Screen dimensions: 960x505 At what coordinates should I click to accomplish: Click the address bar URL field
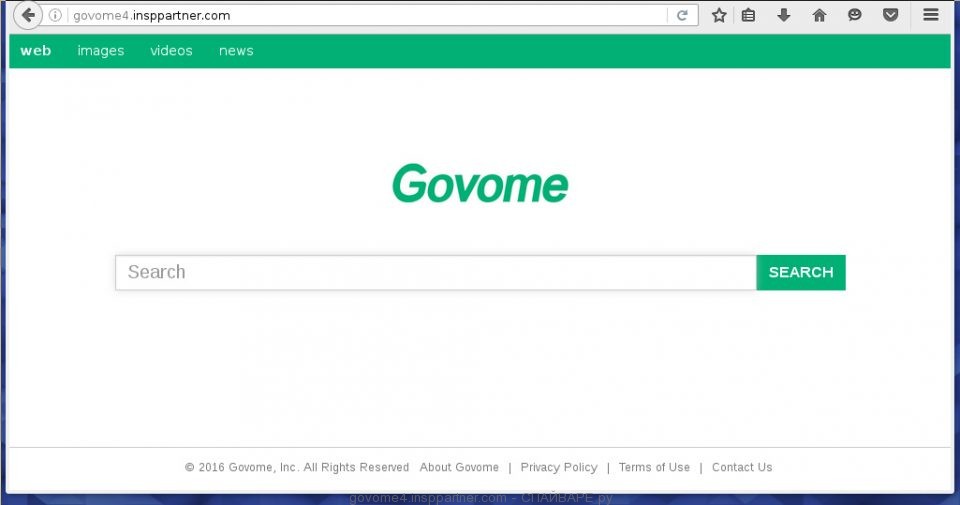point(360,16)
